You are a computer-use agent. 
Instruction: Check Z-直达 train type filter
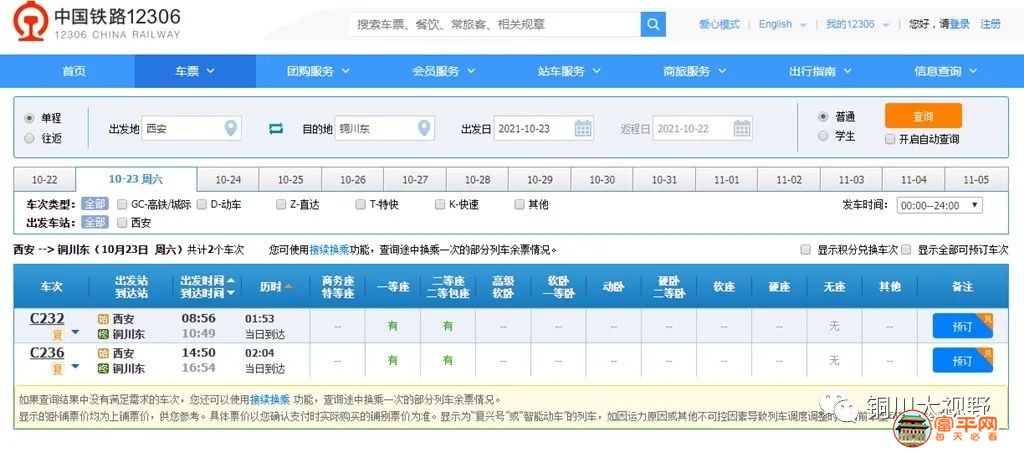click(281, 204)
